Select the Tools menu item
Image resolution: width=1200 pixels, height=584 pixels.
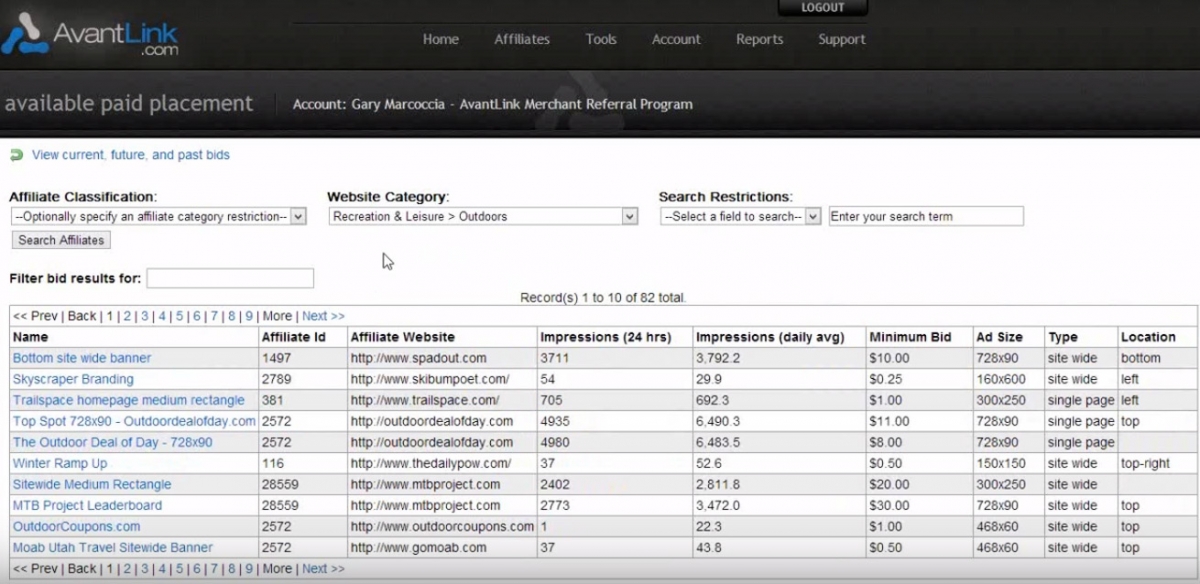pyautogui.click(x=601, y=39)
